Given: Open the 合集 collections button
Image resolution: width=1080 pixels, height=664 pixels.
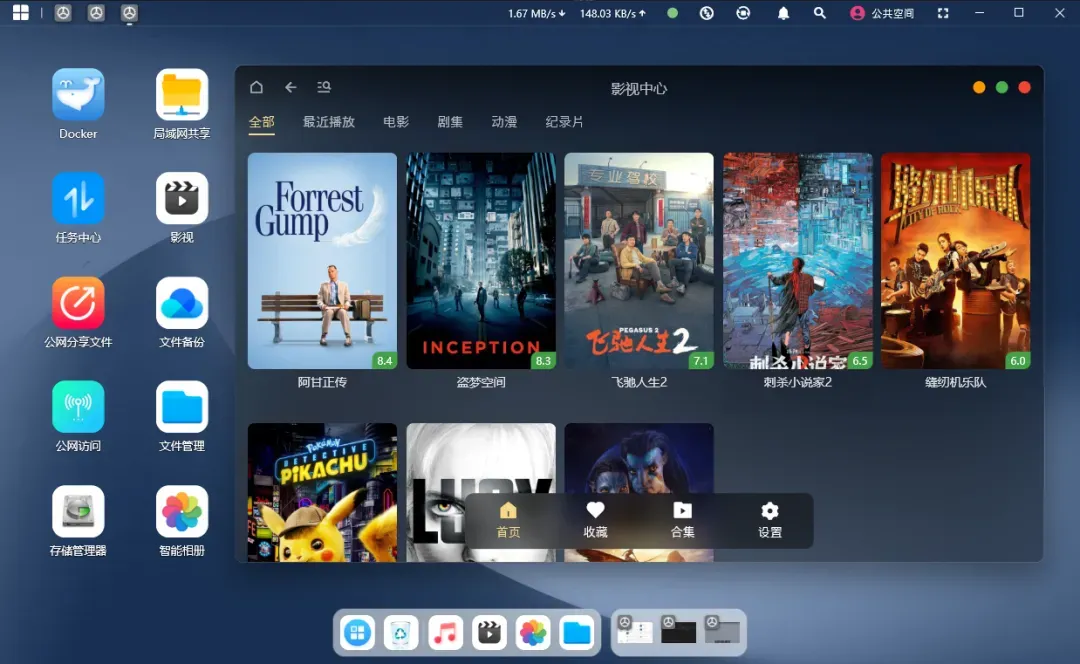Looking at the screenshot, I should 682,519.
